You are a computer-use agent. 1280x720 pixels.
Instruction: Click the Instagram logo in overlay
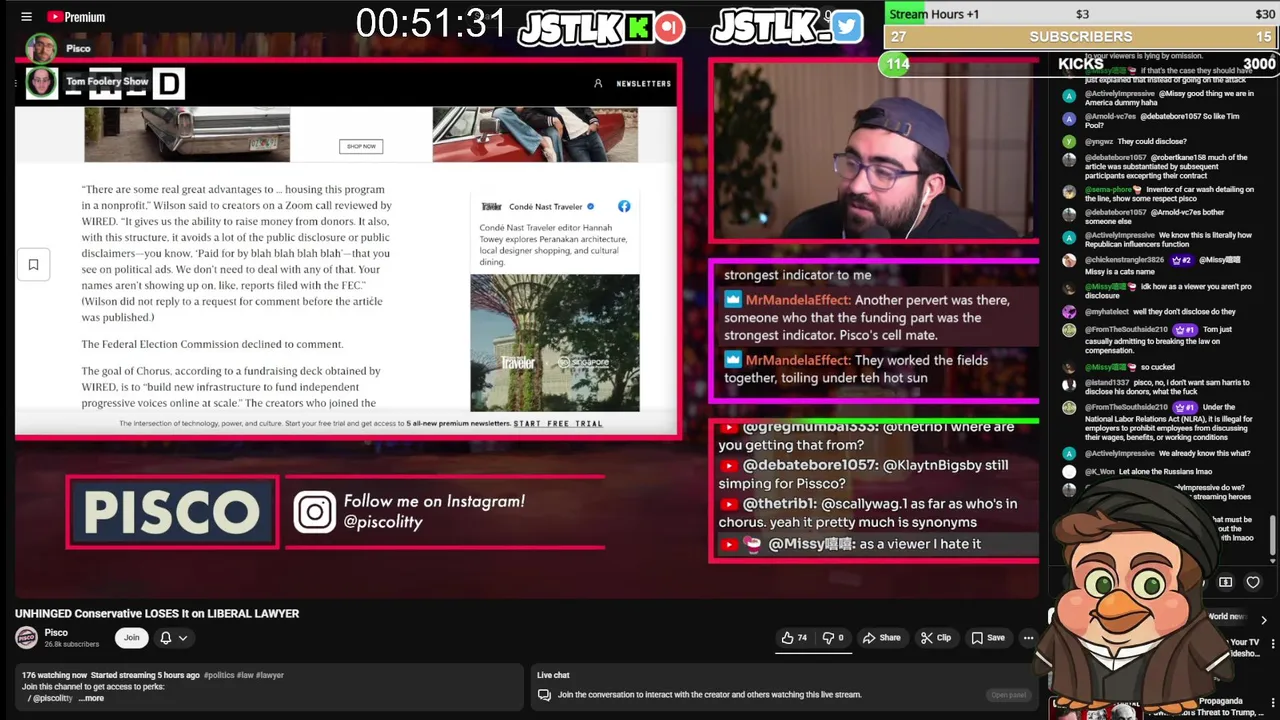(315, 512)
